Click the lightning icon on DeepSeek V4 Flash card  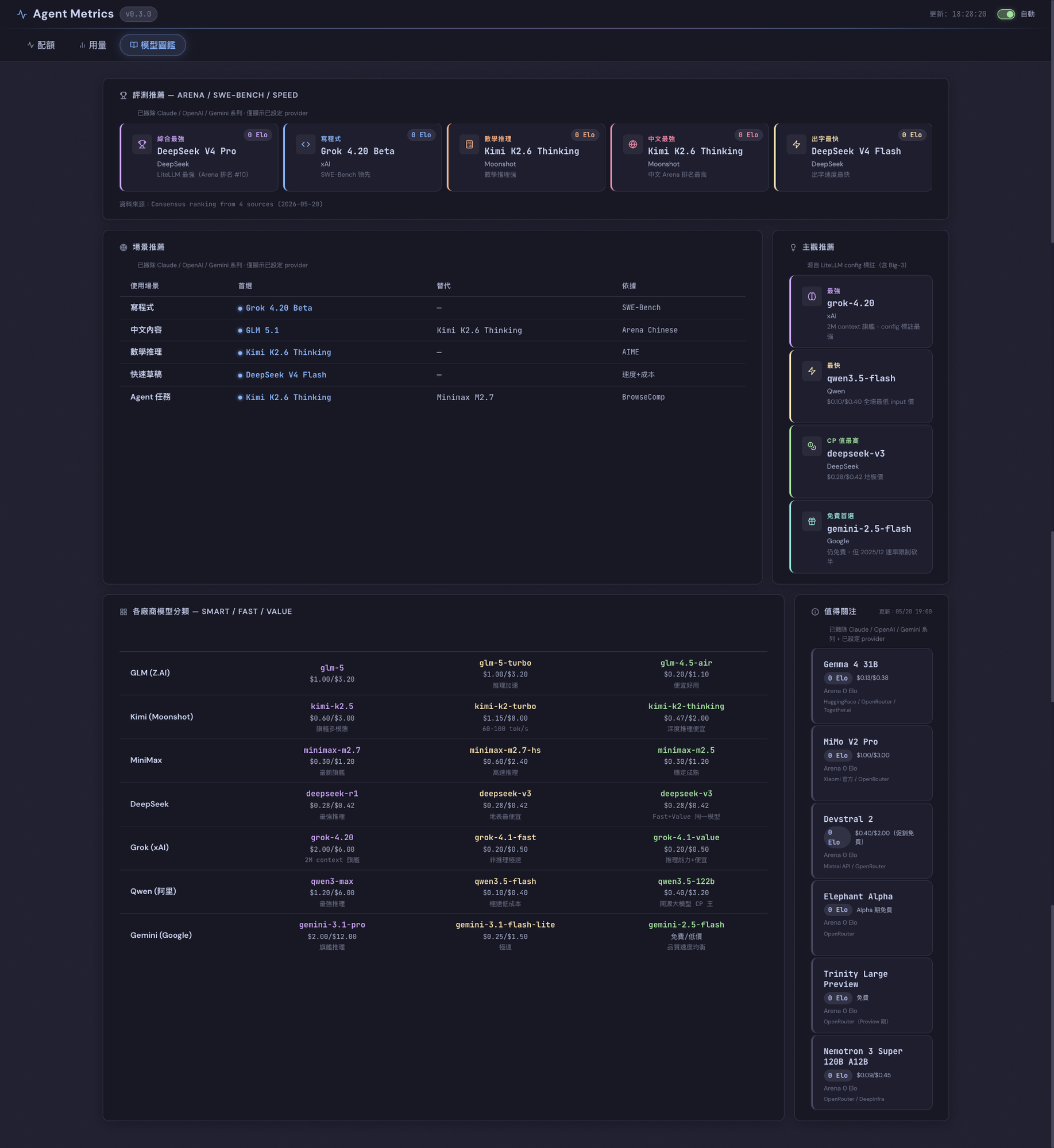797,144
